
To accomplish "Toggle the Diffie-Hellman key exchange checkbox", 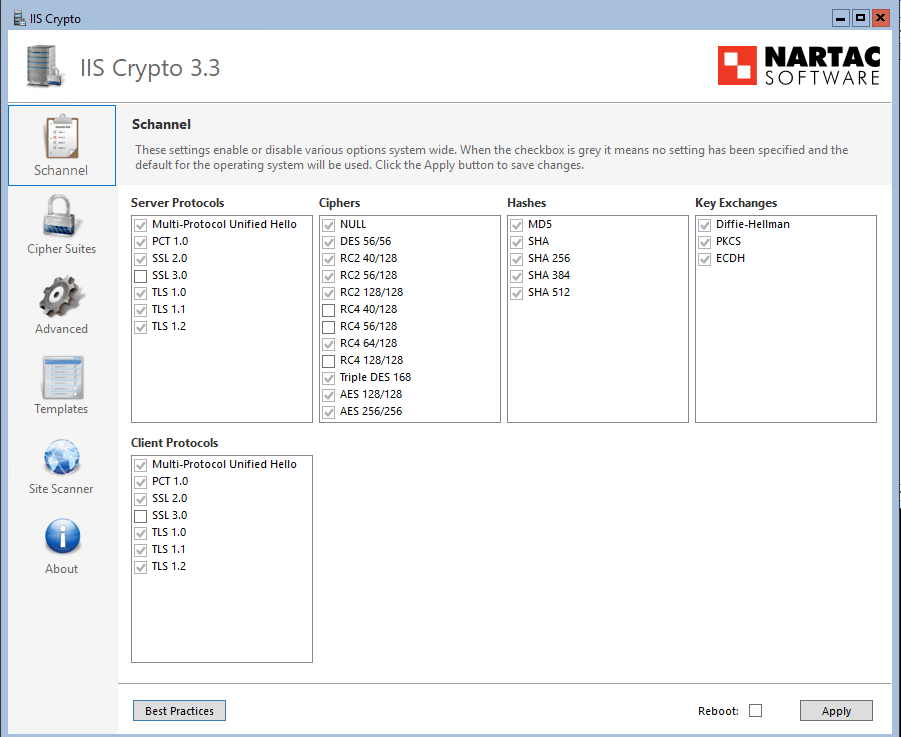I will pos(705,224).
